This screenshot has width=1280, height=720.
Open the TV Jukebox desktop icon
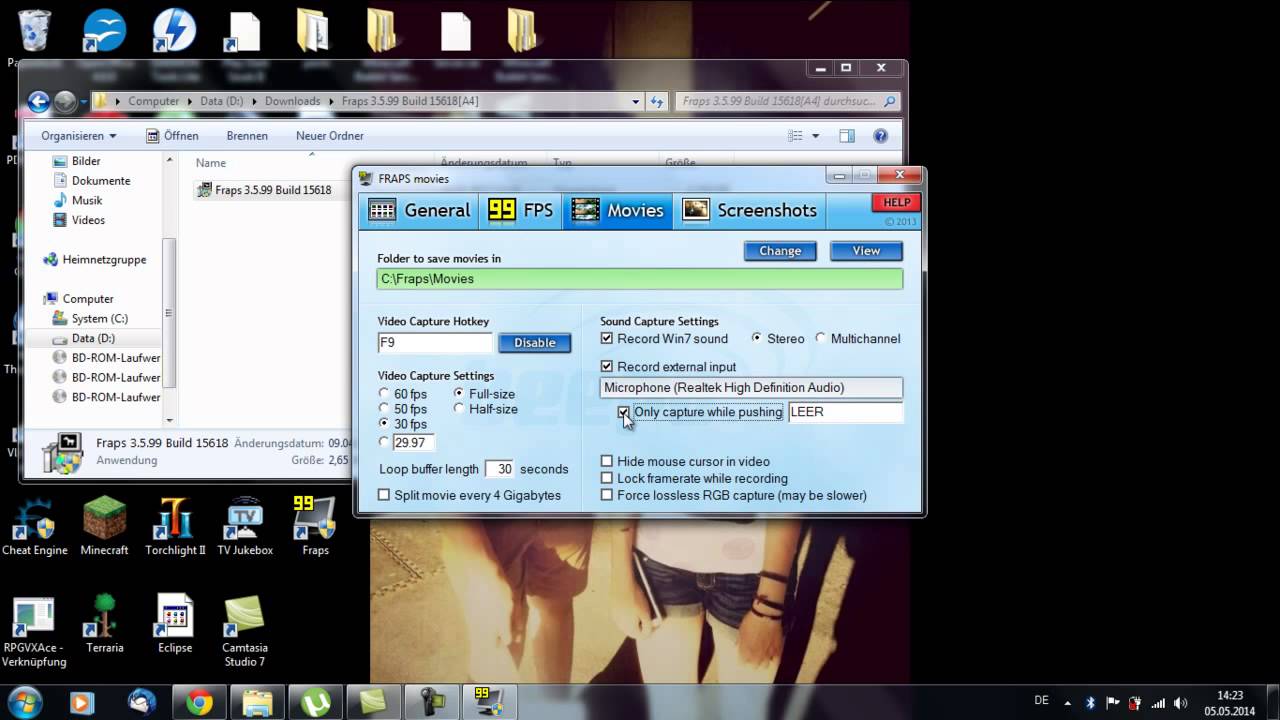(x=245, y=525)
